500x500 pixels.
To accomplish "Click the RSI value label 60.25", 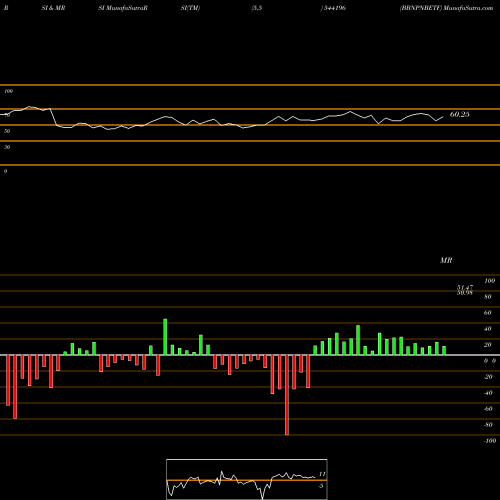I will [x=459, y=114].
